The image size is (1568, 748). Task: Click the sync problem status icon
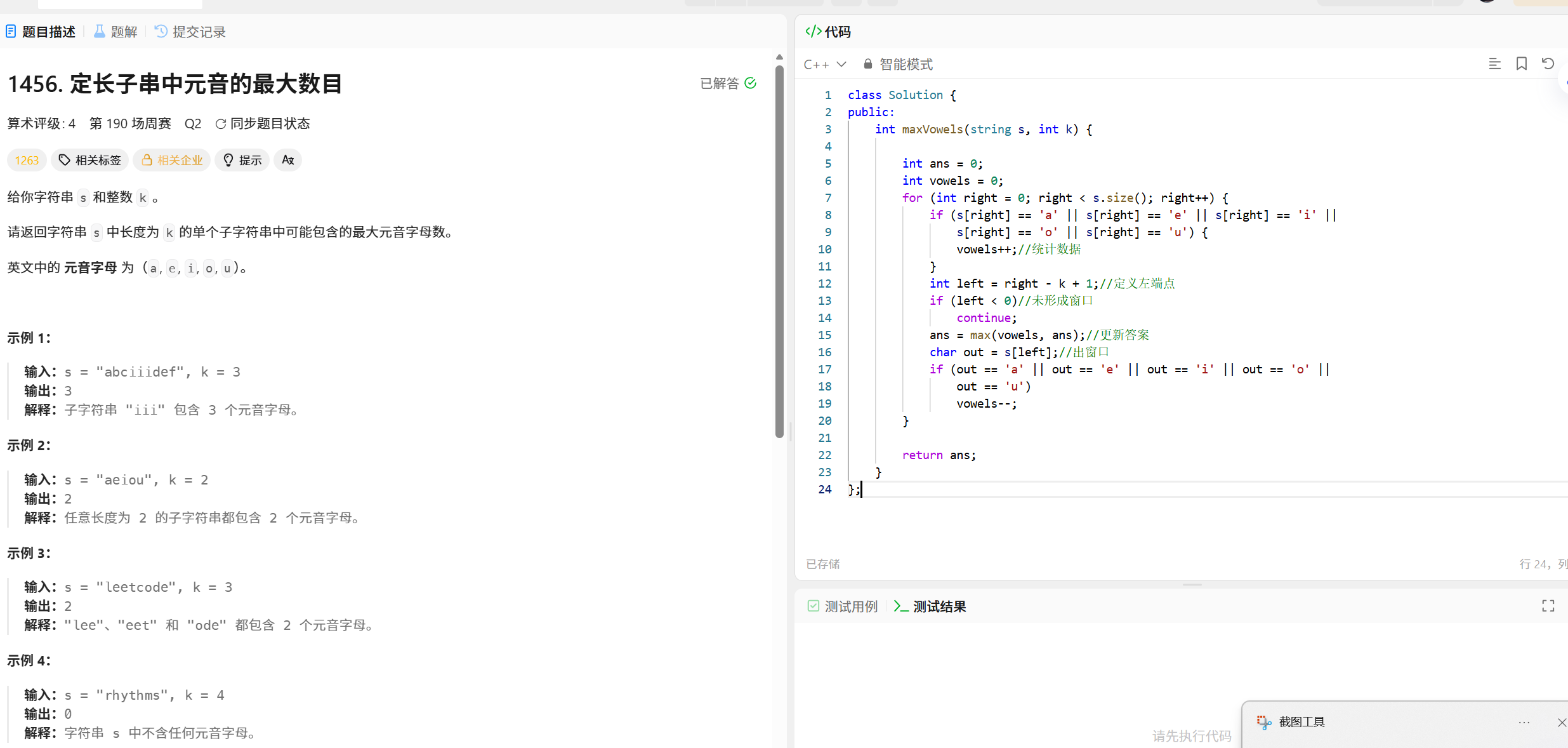pos(221,124)
